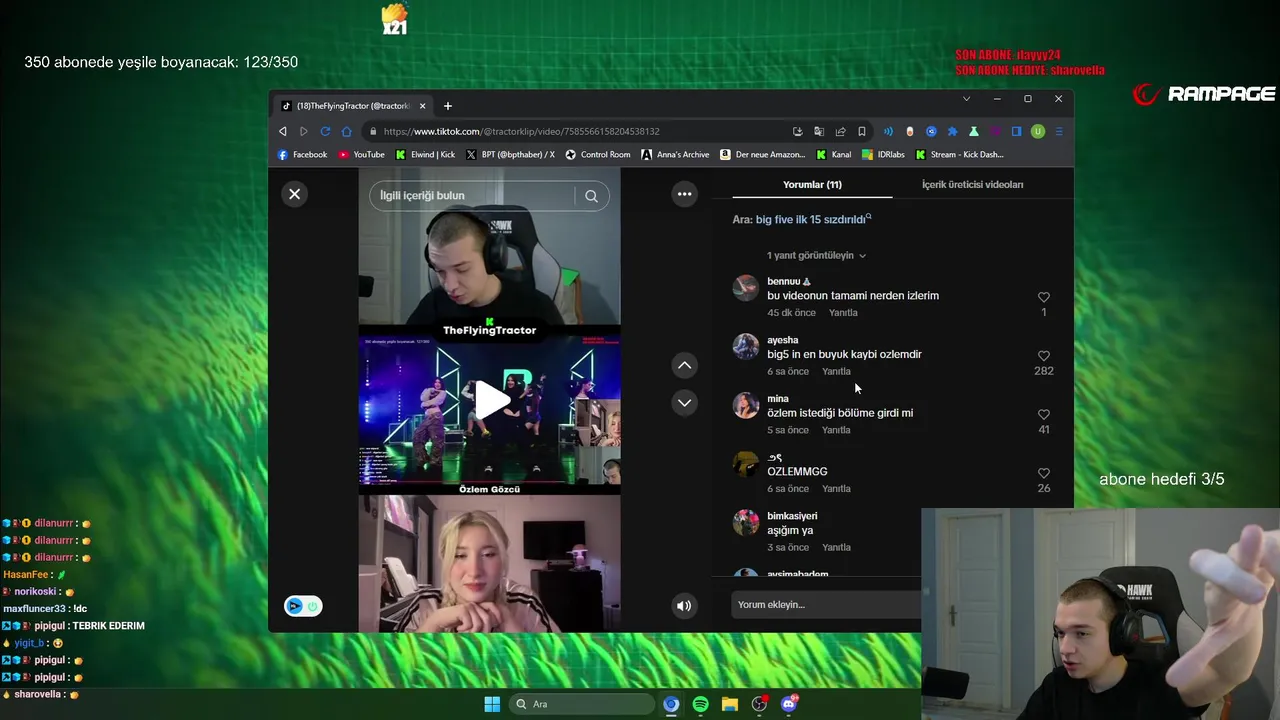The image size is (1280, 720).
Task: Open the 'Stream - Kick Dash...' bookmark
Action: click(x=959, y=155)
